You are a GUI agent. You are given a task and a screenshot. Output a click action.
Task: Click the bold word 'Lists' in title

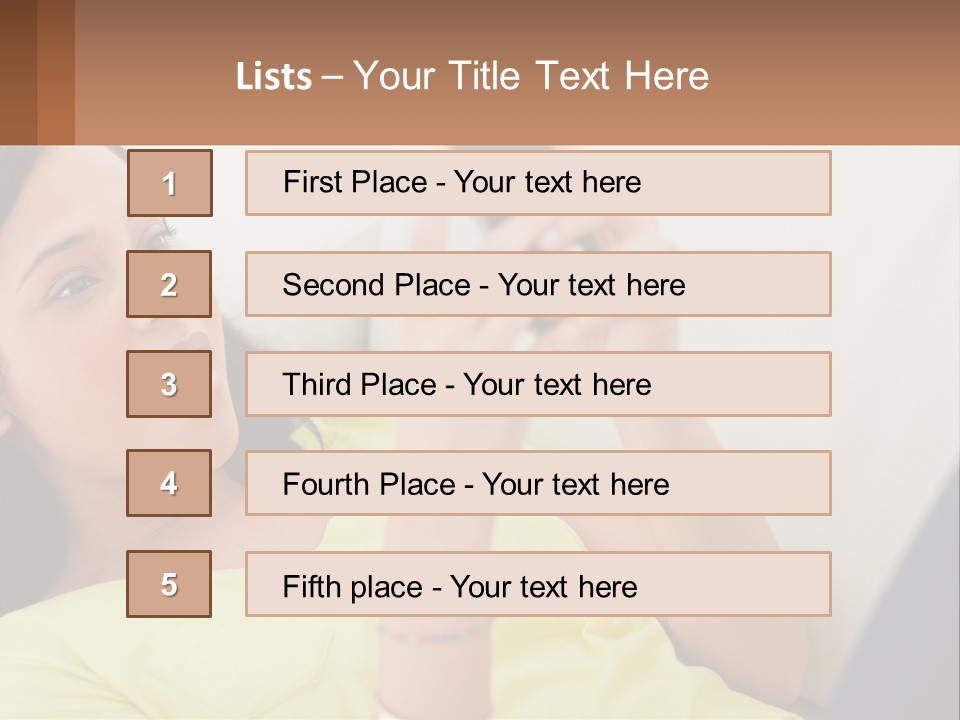(273, 77)
